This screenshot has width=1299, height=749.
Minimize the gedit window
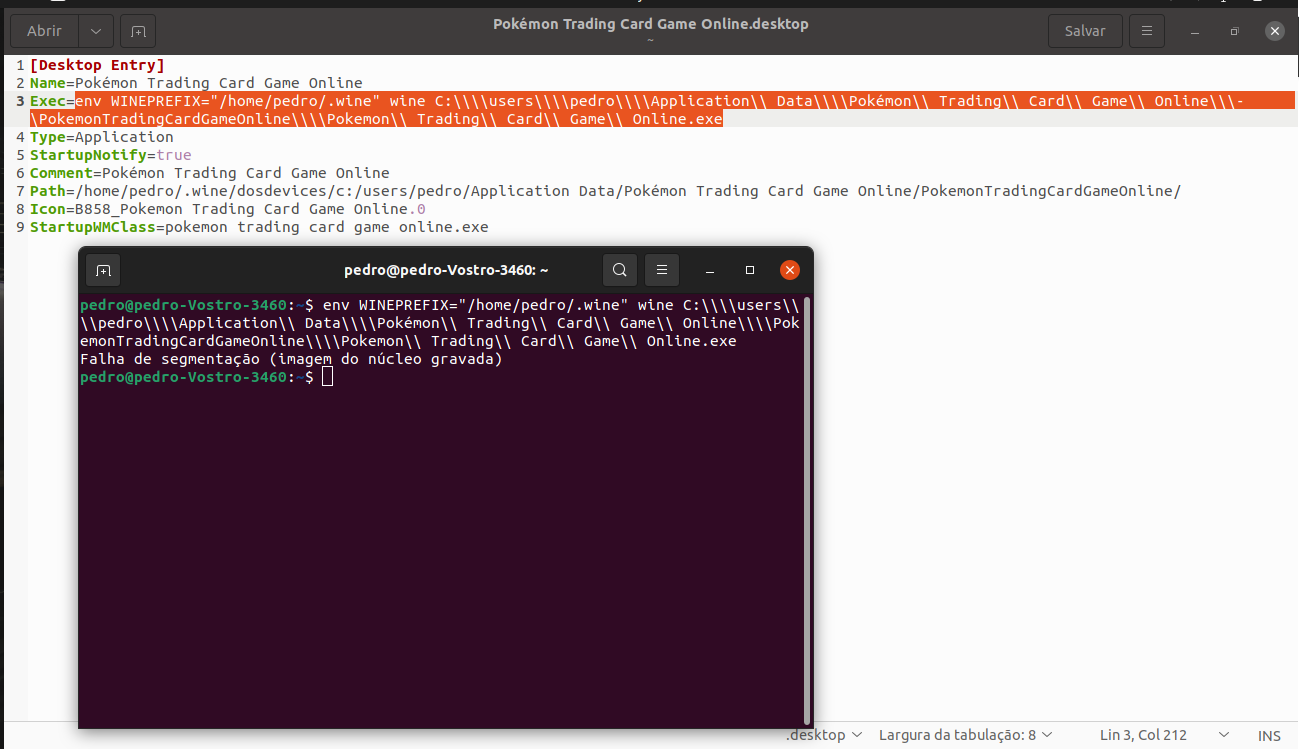pyautogui.click(x=1196, y=32)
